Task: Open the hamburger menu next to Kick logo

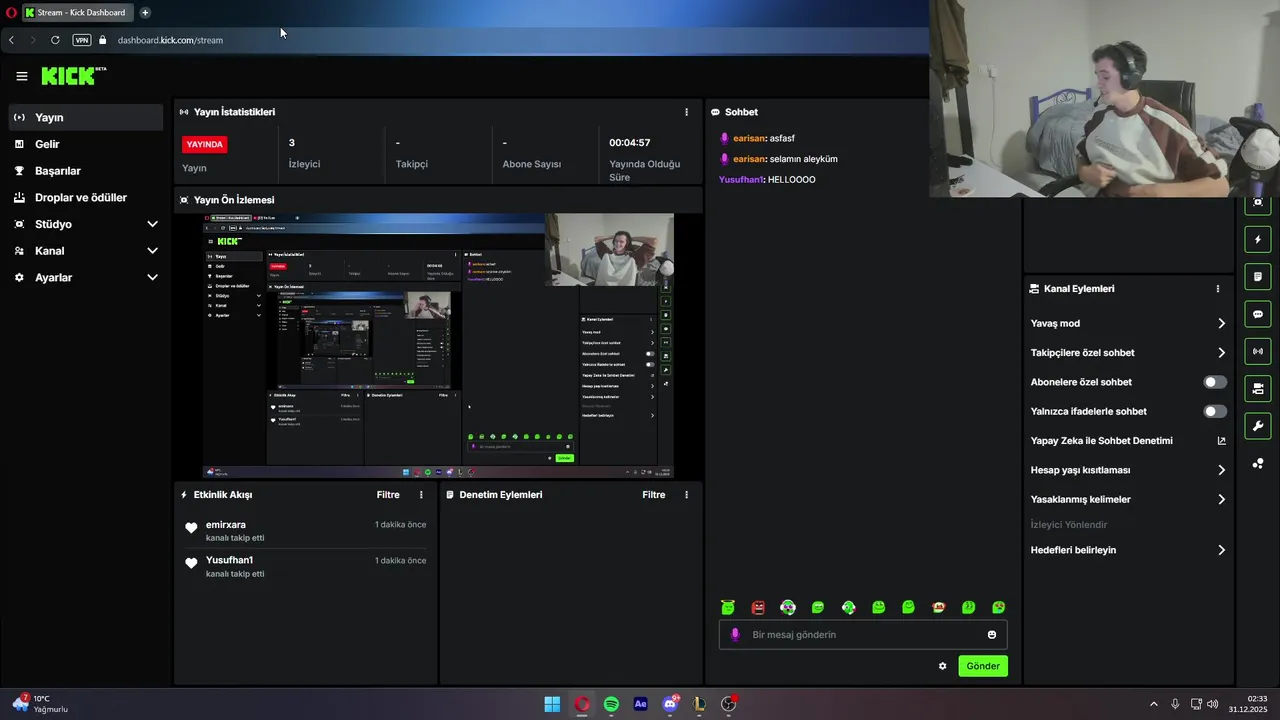Action: coord(21,76)
